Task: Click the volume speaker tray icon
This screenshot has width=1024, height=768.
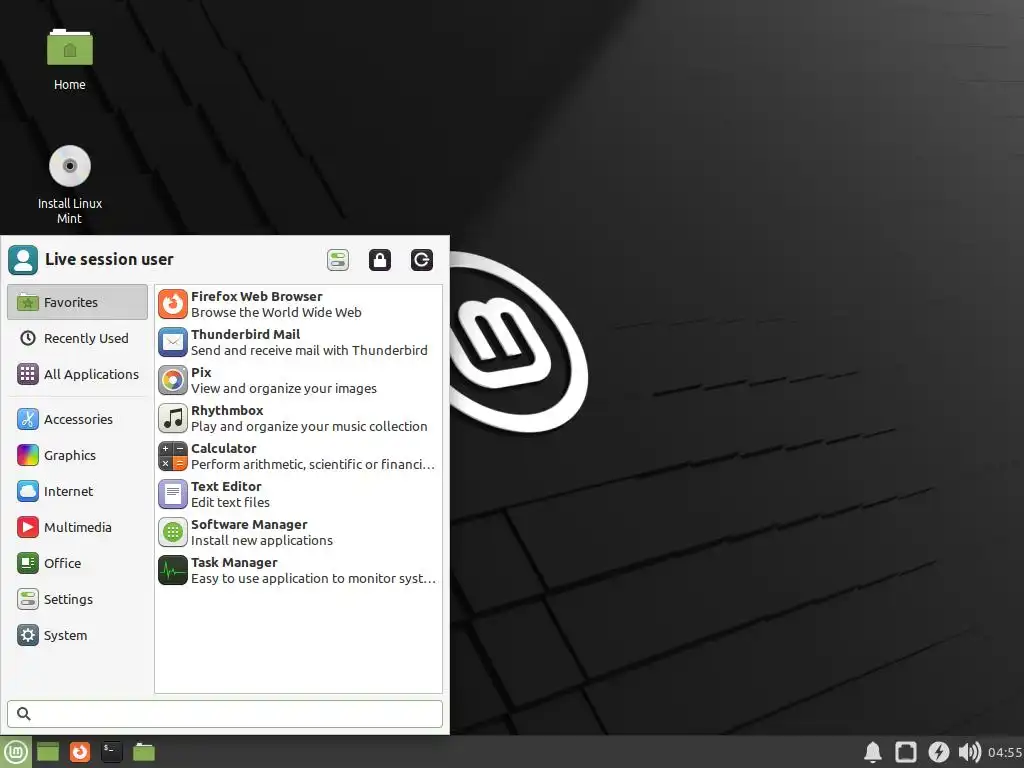Action: [x=970, y=752]
